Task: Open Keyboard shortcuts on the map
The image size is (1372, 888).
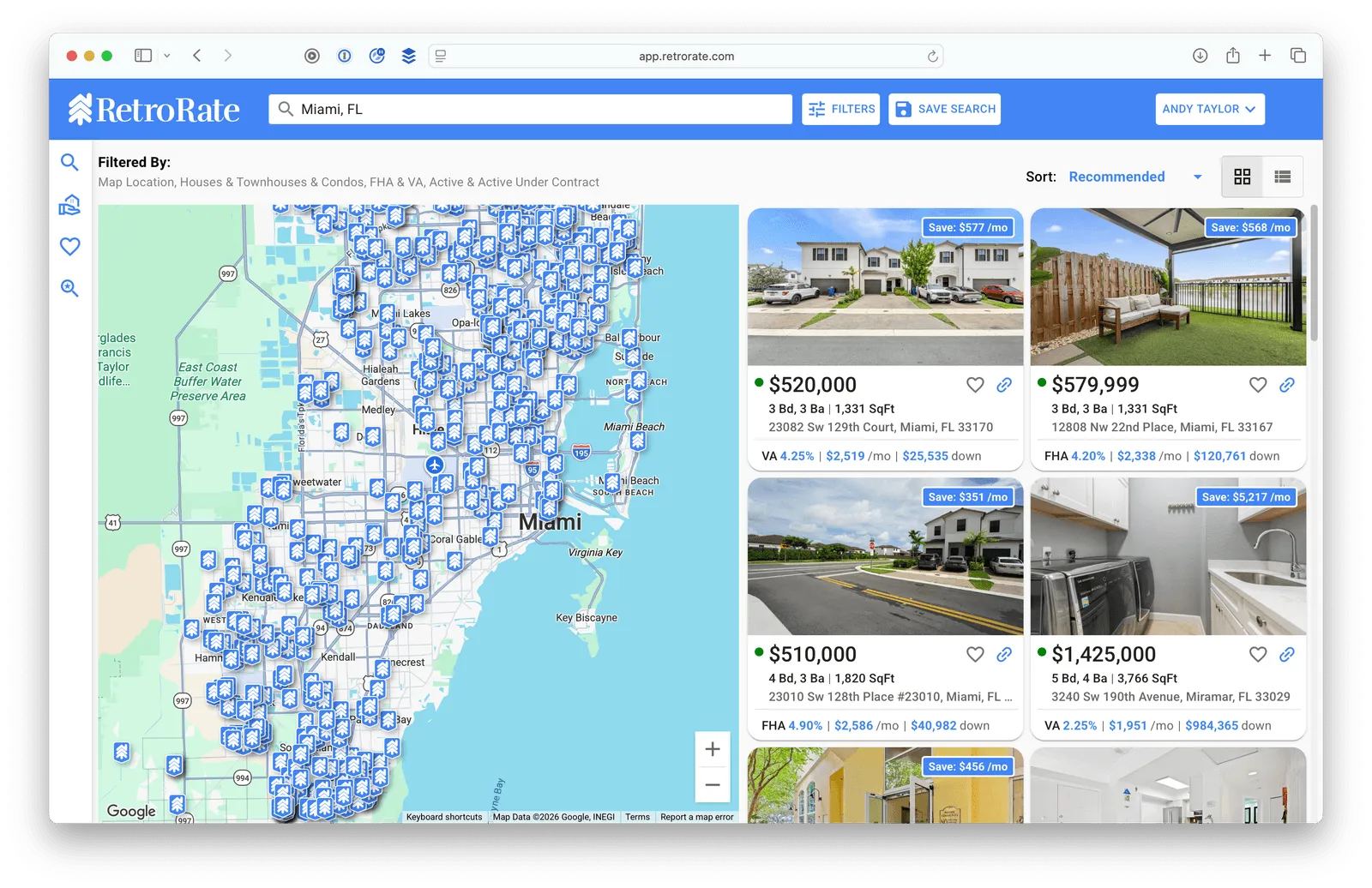Action: (x=444, y=817)
